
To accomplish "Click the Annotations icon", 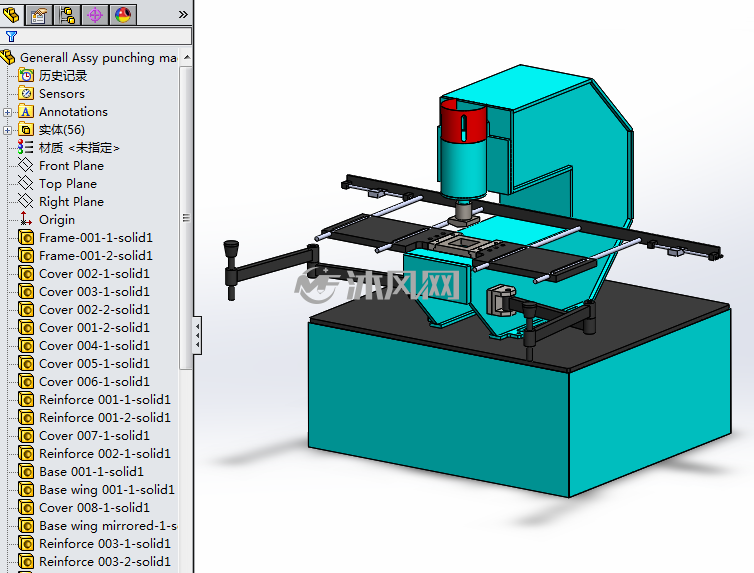I will point(25,112).
